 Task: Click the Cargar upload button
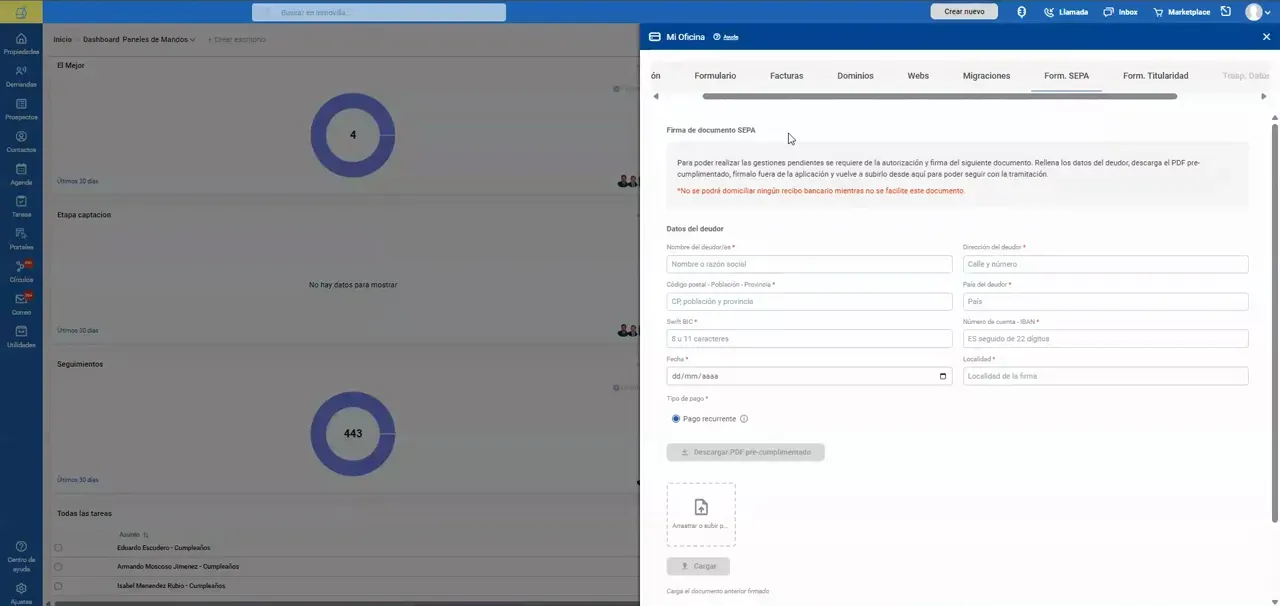[698, 566]
